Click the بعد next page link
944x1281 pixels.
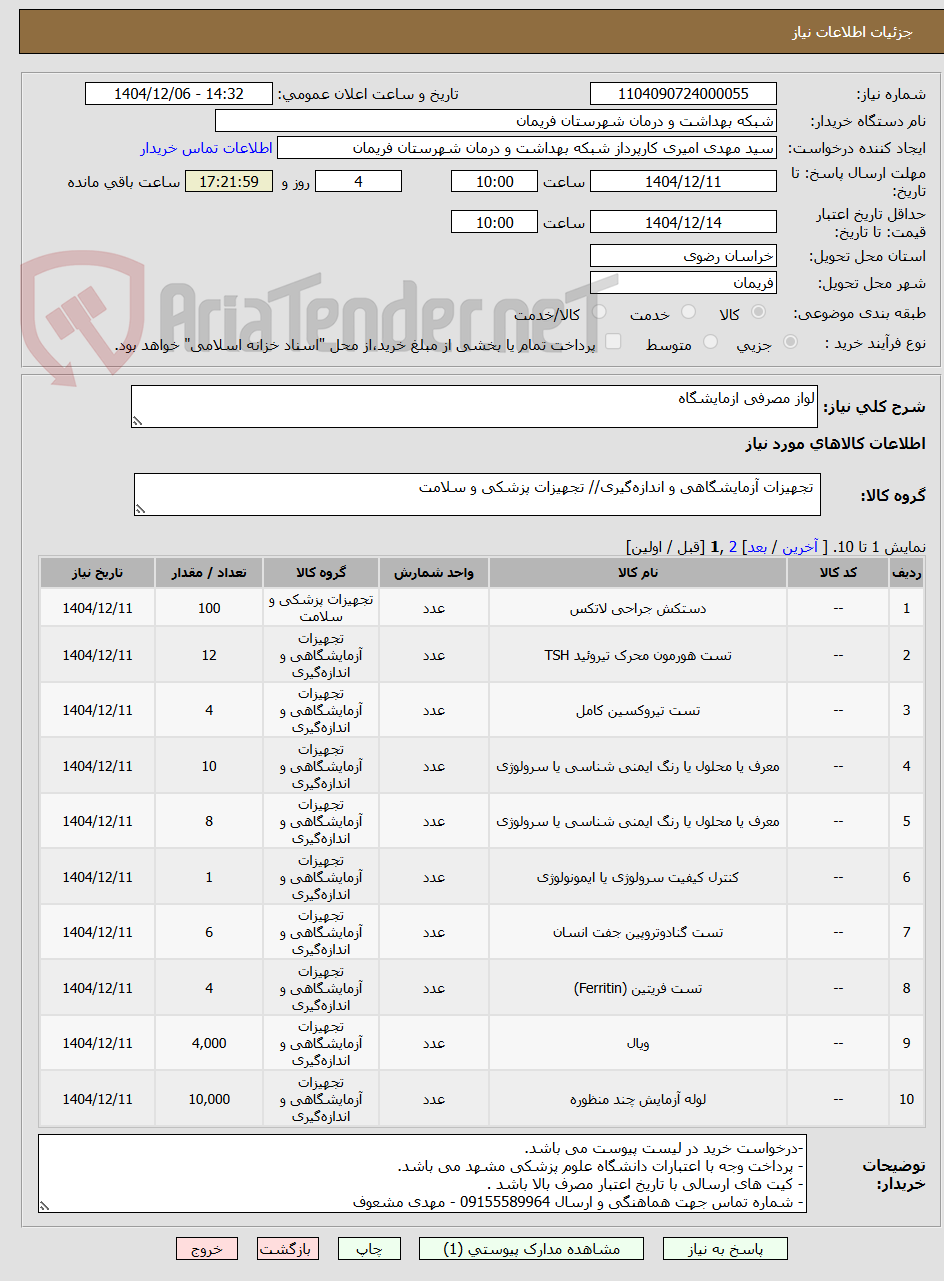756,547
